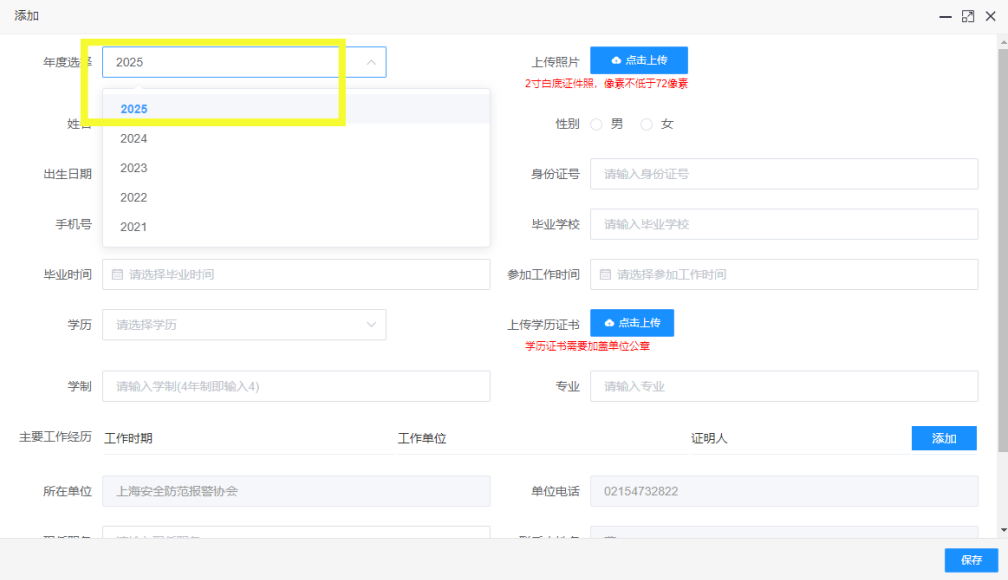Click the 上传照片 upload button
The width and height of the screenshot is (1008, 580).
[638, 60]
